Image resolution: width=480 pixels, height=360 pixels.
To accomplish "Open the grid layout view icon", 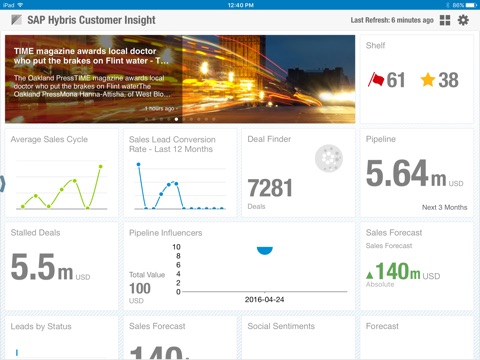I will click(x=445, y=20).
